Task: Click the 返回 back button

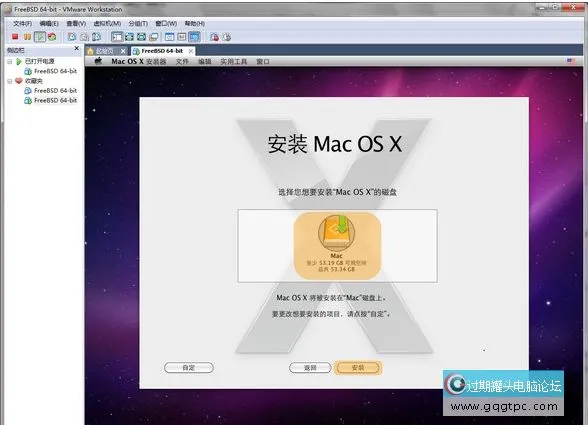Action: coord(310,368)
